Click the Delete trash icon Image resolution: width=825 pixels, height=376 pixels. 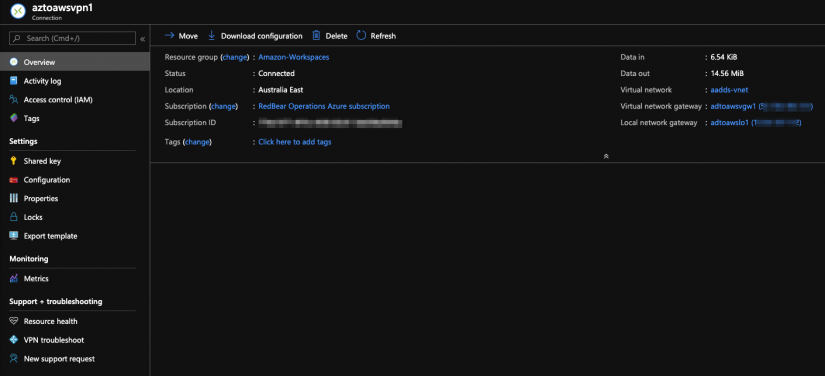click(x=316, y=36)
